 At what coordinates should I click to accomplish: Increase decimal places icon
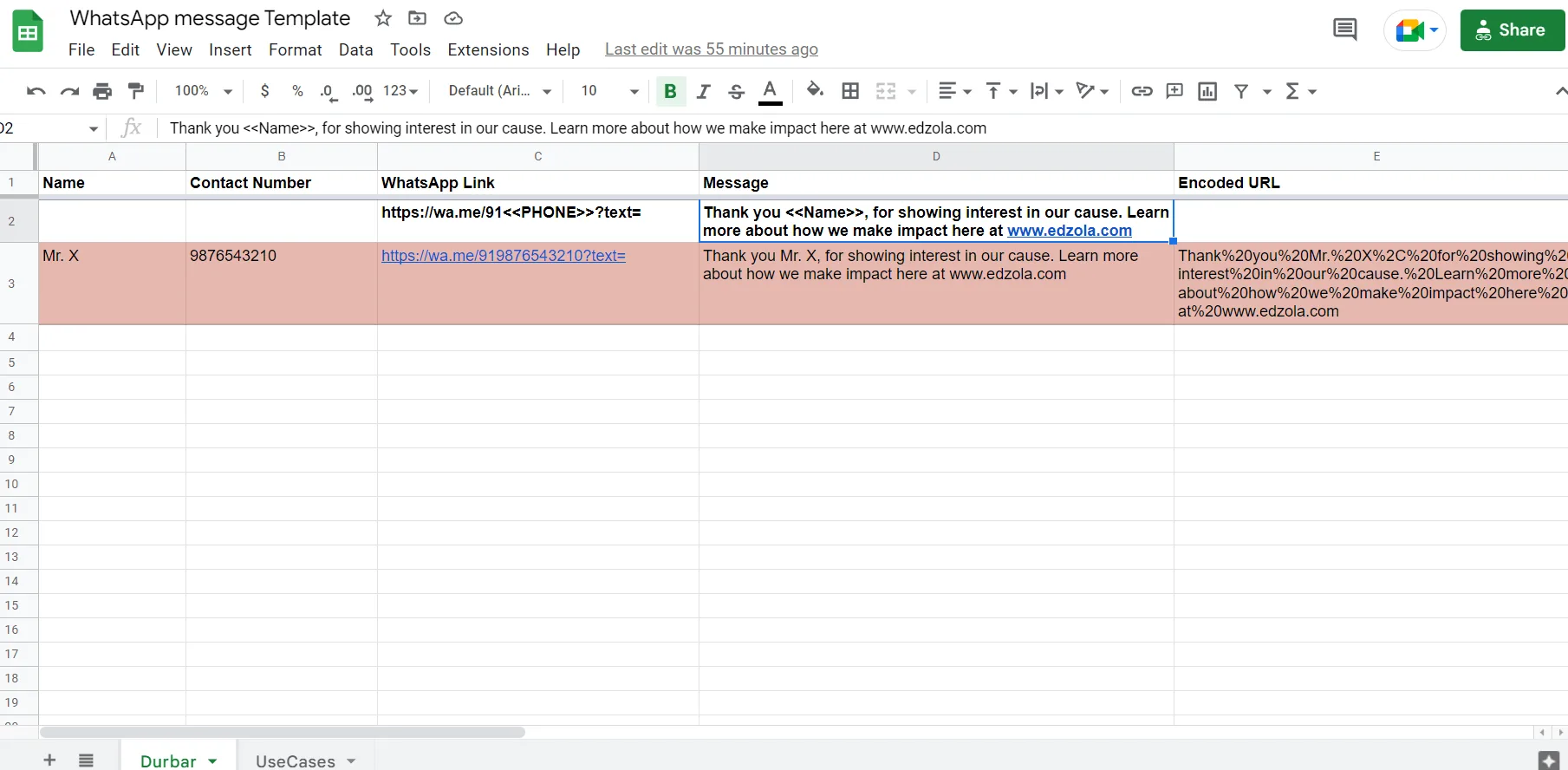pos(362,92)
